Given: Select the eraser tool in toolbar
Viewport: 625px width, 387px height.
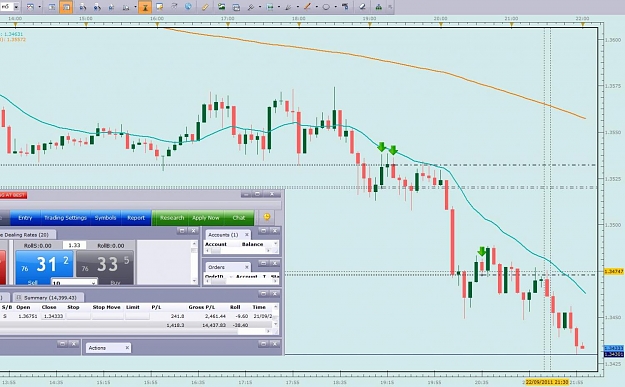Looking at the screenshot, I should tap(362, 7).
